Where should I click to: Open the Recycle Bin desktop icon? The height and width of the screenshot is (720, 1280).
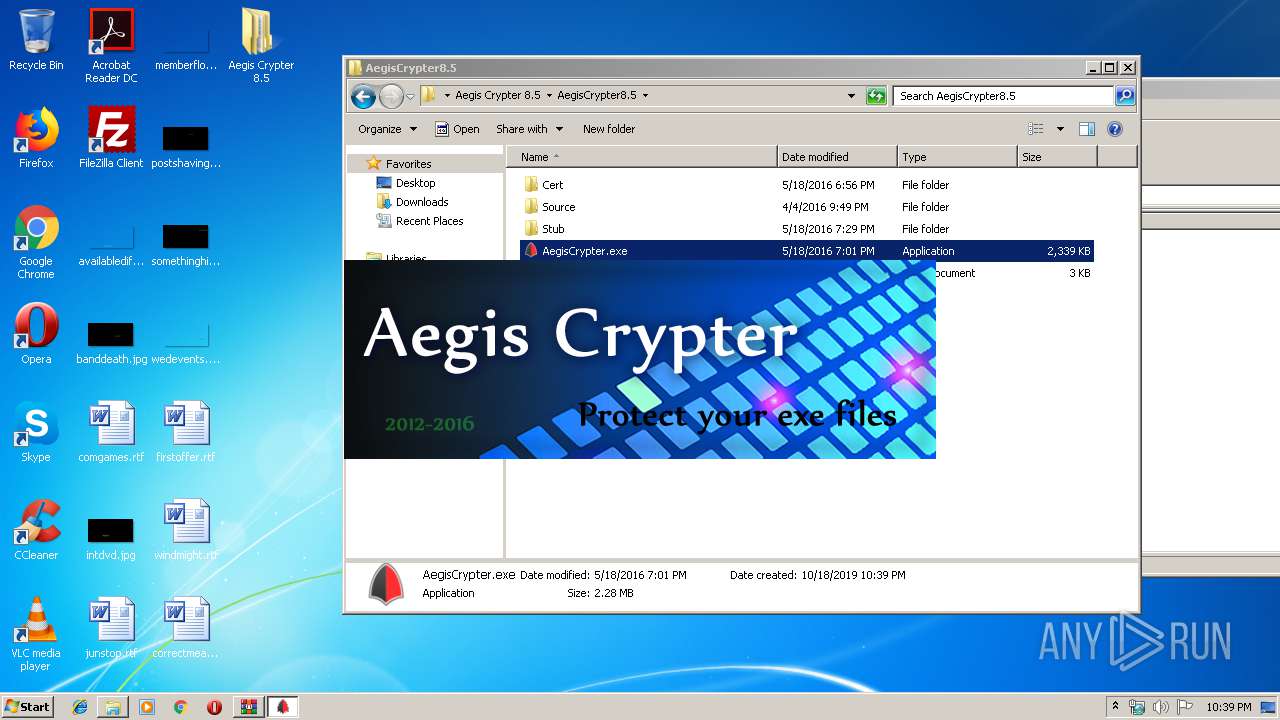[36, 40]
